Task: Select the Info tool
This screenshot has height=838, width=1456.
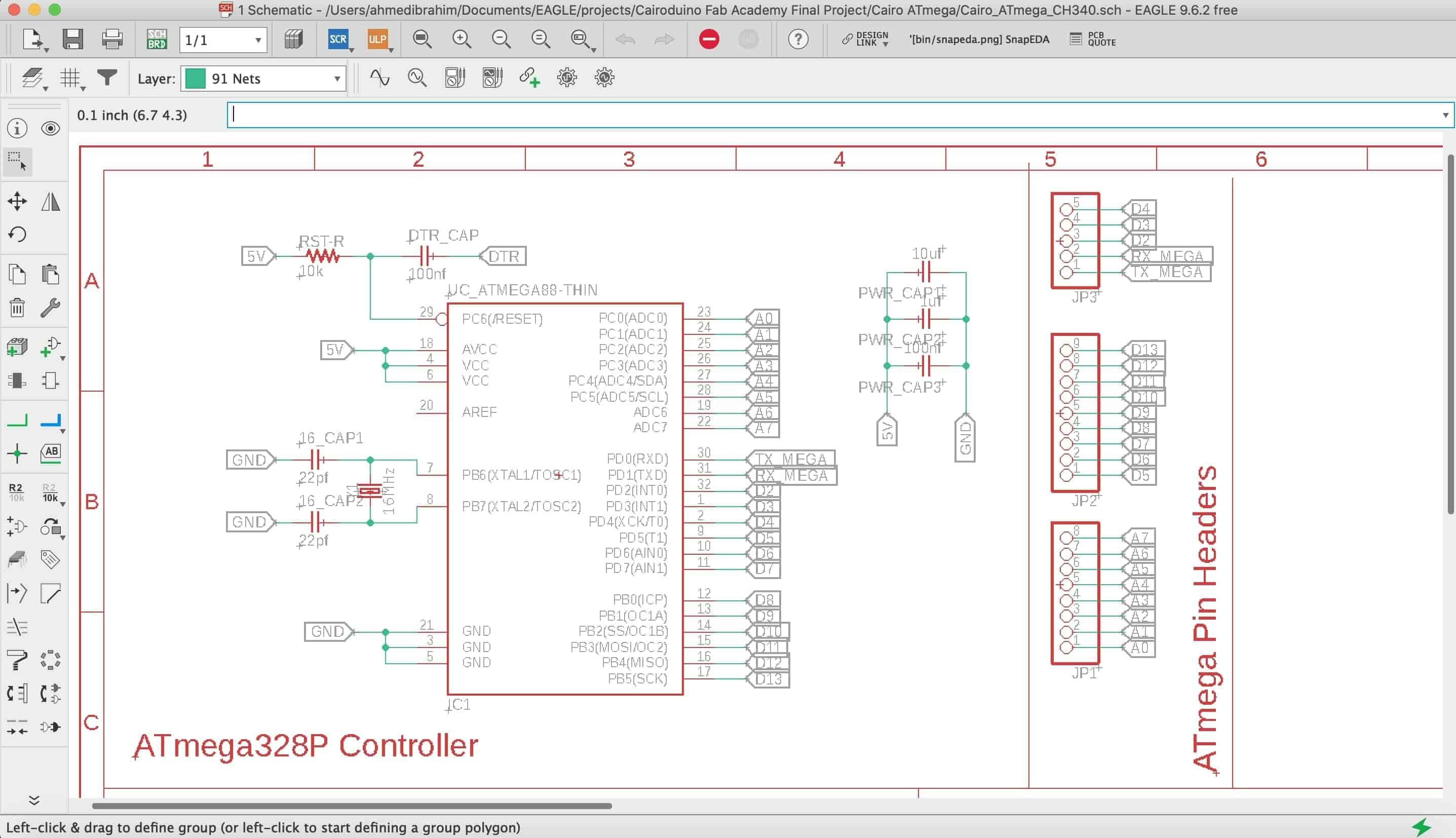Action: point(17,128)
